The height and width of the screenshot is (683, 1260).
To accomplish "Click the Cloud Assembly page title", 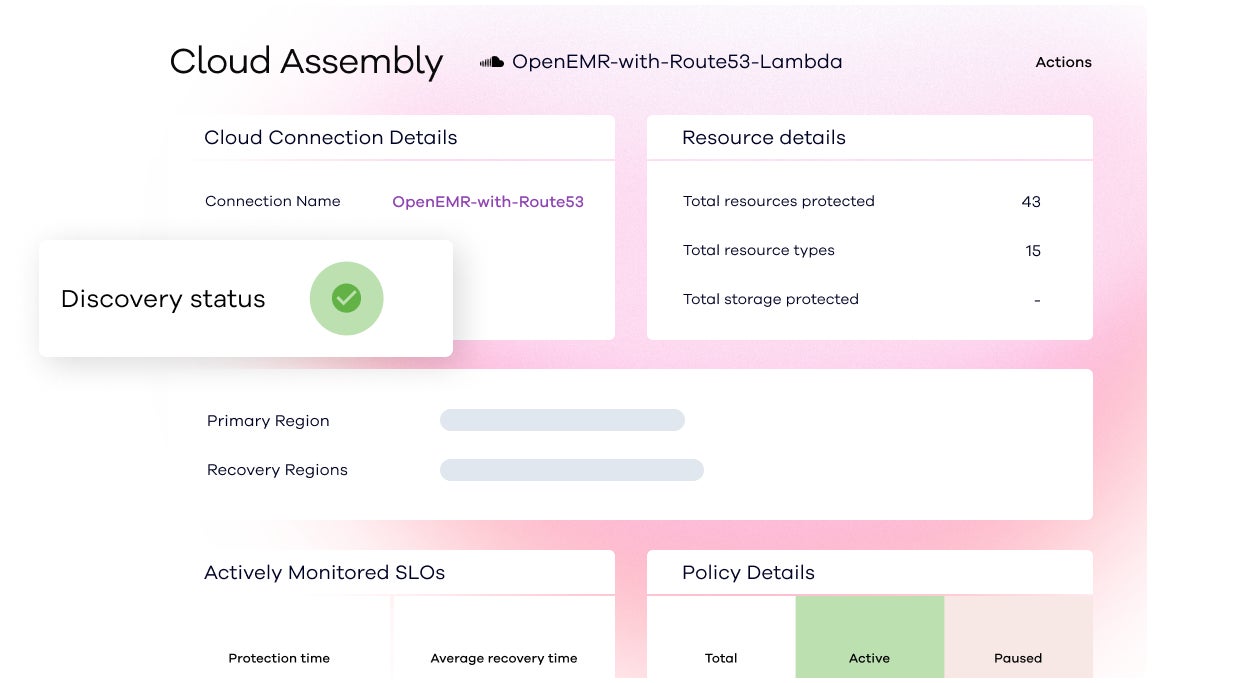I will tap(306, 62).
